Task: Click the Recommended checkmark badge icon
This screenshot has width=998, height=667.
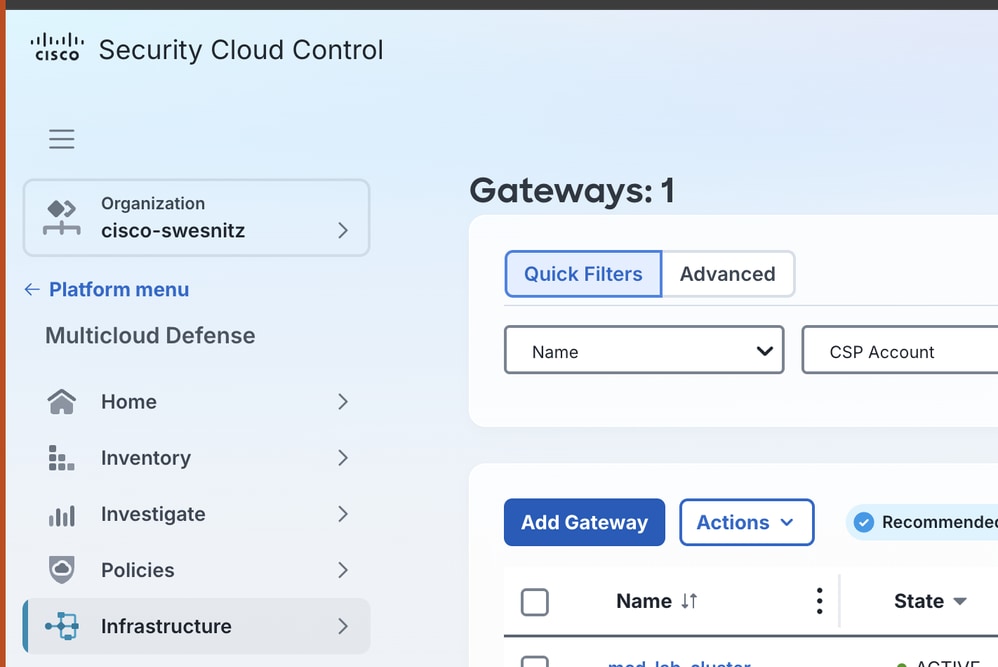Action: (864, 523)
